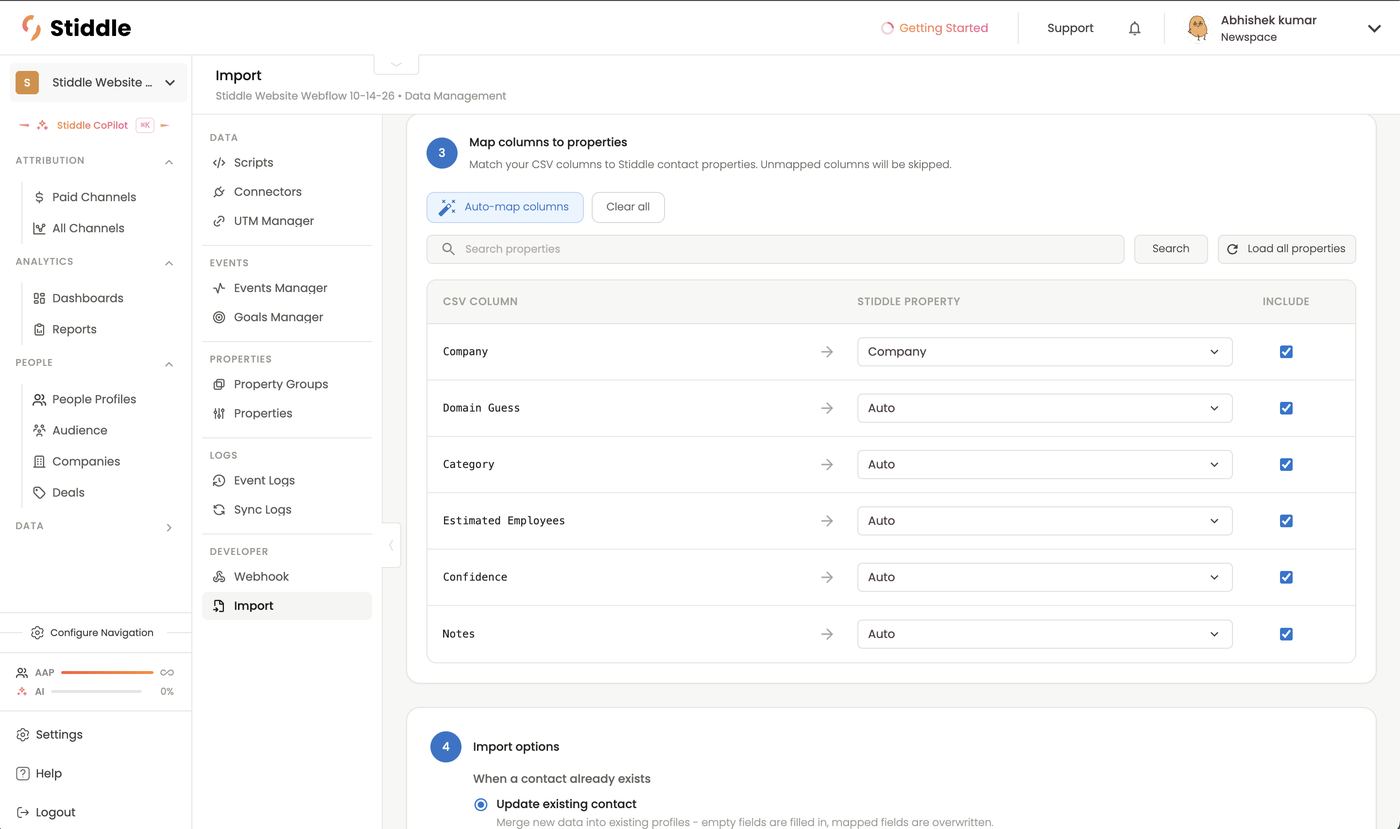Uncheck Include for the Category row
The width and height of the screenshot is (1400, 829).
point(1286,464)
